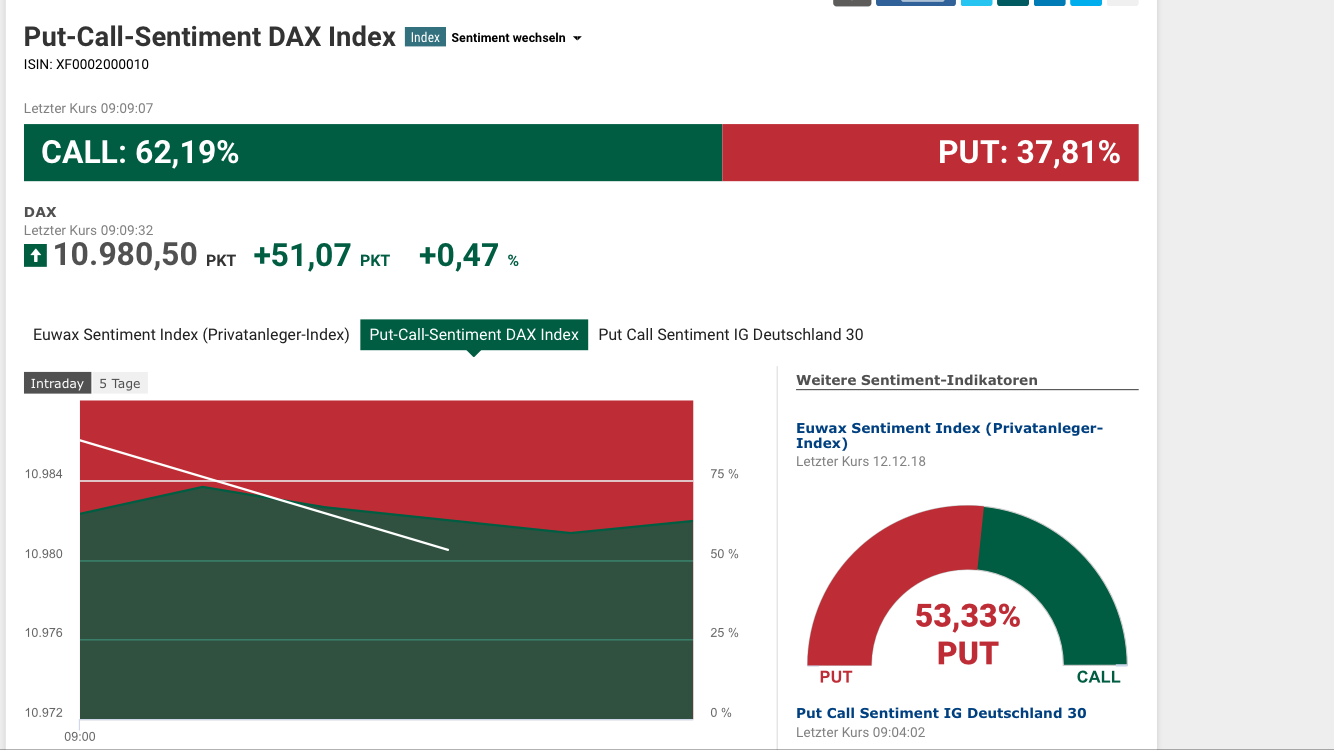Click the 50 % axis label

[x=724, y=554]
